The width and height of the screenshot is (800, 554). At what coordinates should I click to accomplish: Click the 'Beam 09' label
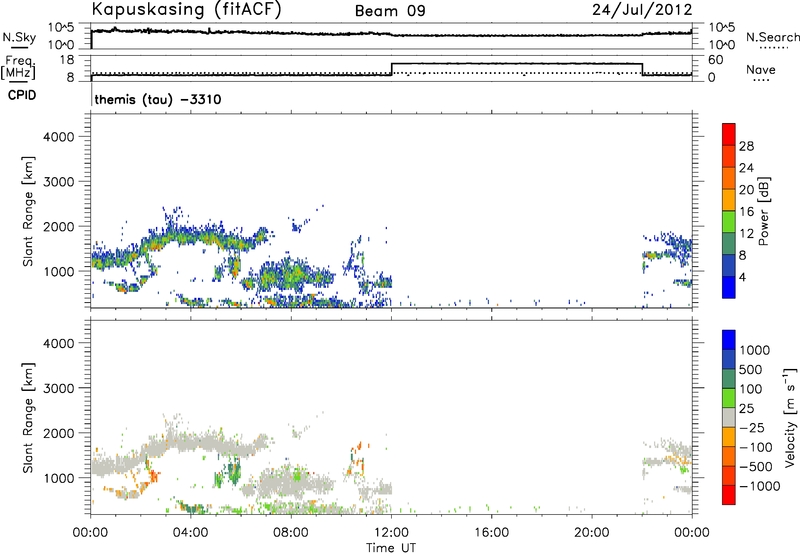coord(390,11)
